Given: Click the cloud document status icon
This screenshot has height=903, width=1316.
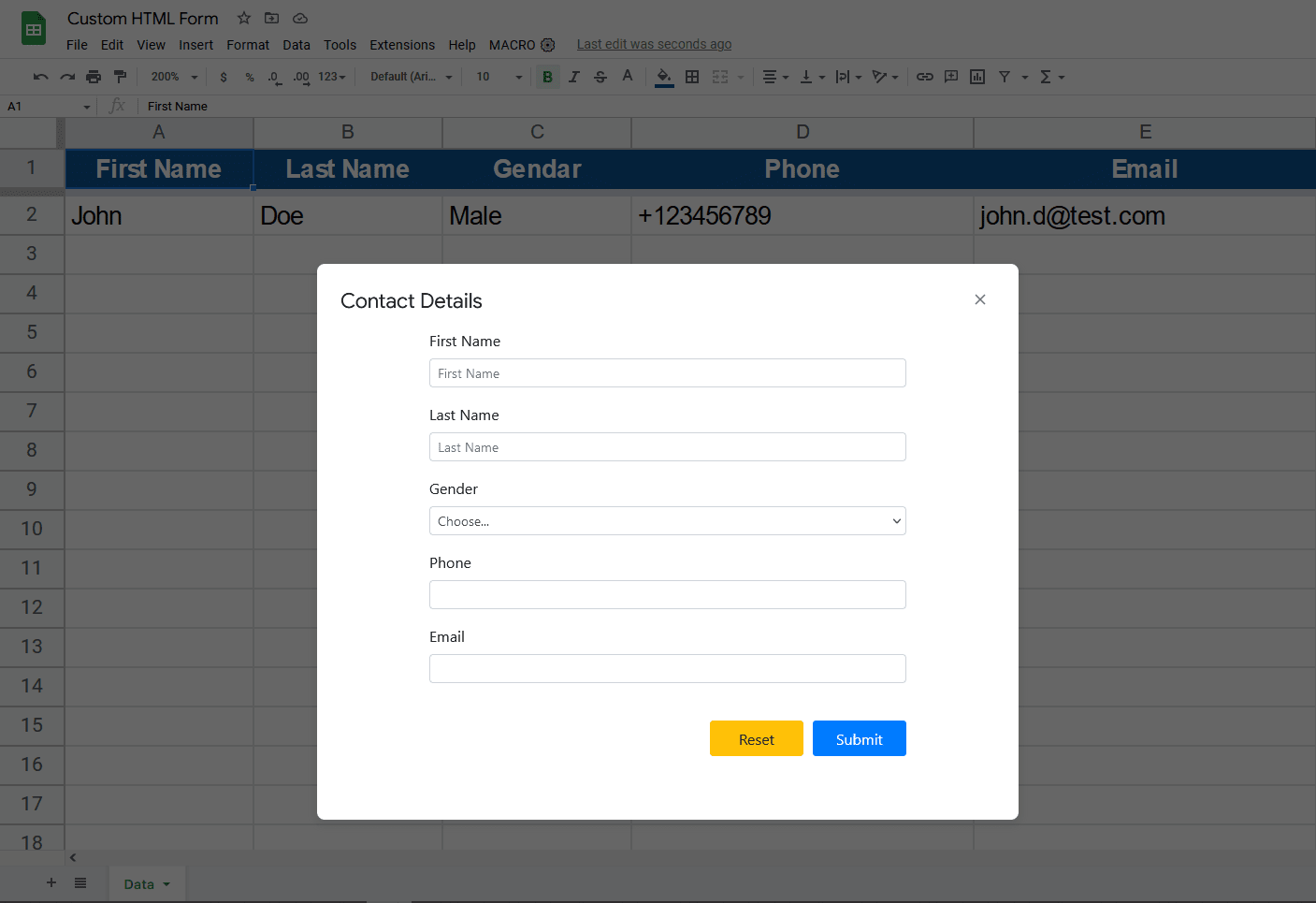Looking at the screenshot, I should (300, 18).
